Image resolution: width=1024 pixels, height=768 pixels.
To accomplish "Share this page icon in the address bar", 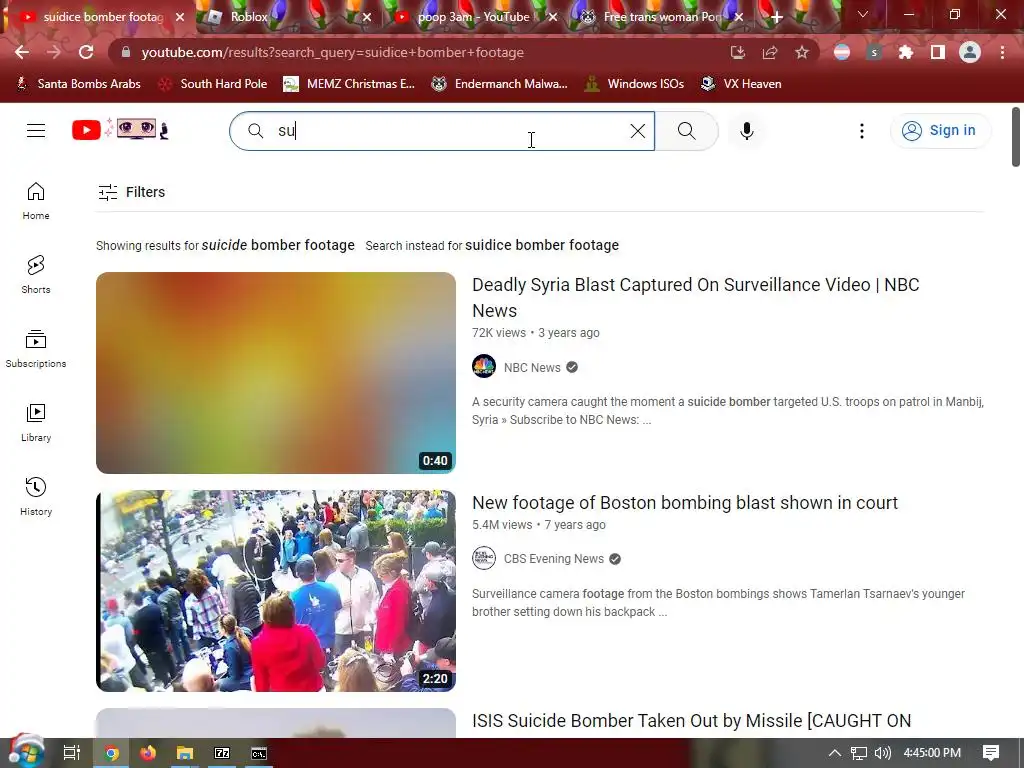I will tap(770, 52).
